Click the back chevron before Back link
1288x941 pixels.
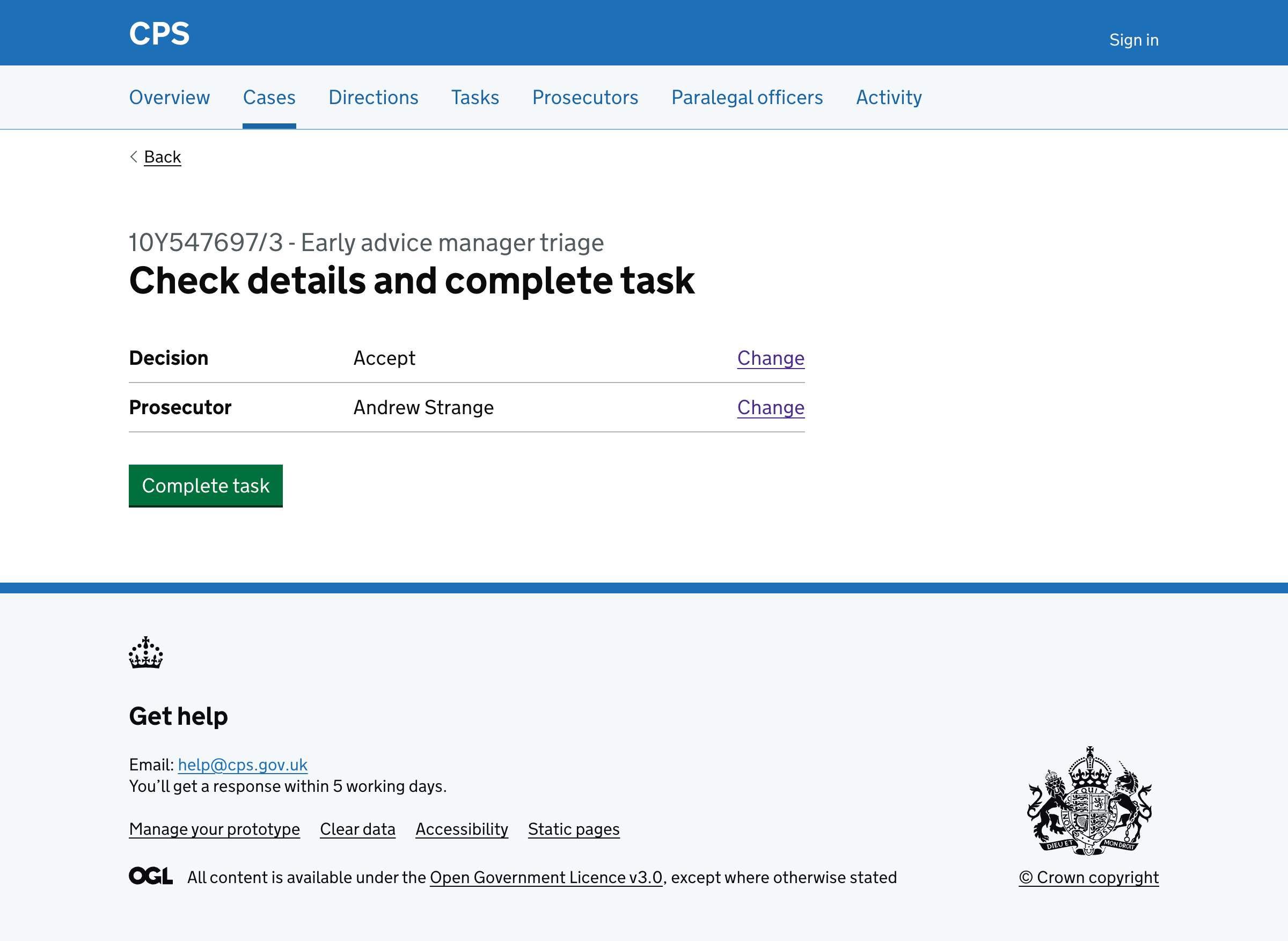click(x=133, y=156)
